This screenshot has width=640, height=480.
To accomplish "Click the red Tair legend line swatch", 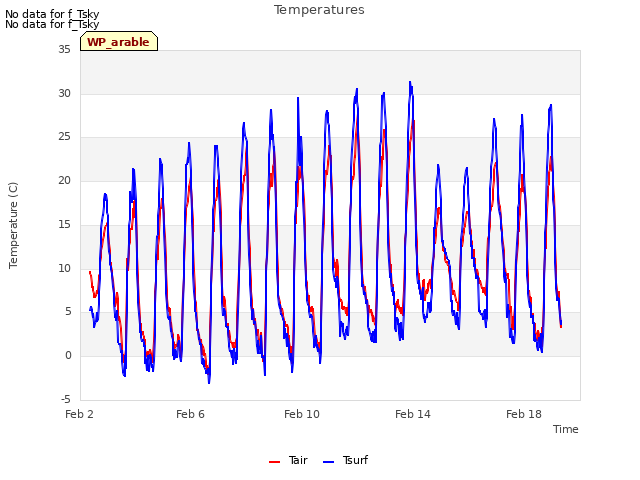I will pos(274,462).
